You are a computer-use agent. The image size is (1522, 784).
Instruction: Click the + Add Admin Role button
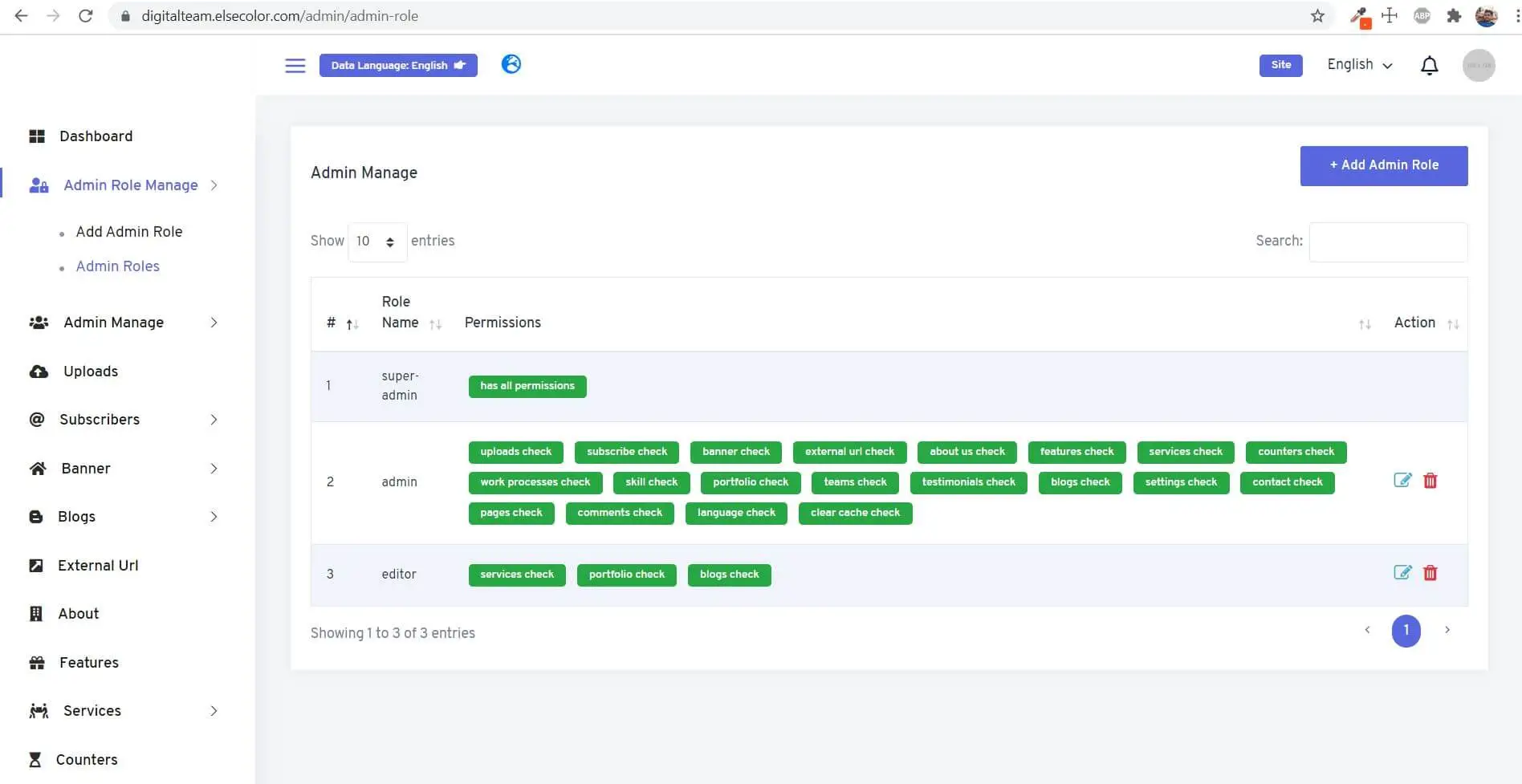point(1383,165)
